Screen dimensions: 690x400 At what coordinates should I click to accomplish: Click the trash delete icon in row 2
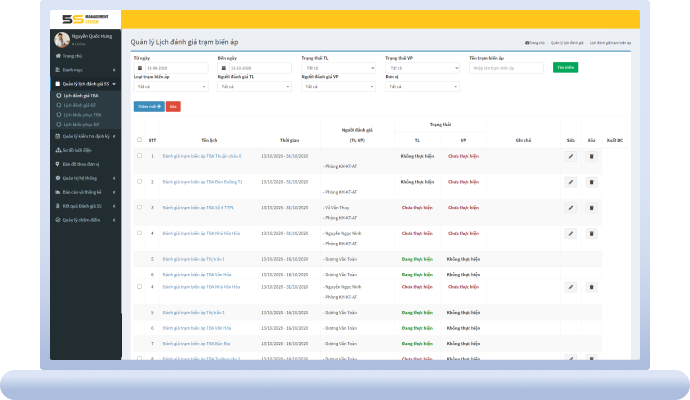pos(591,182)
